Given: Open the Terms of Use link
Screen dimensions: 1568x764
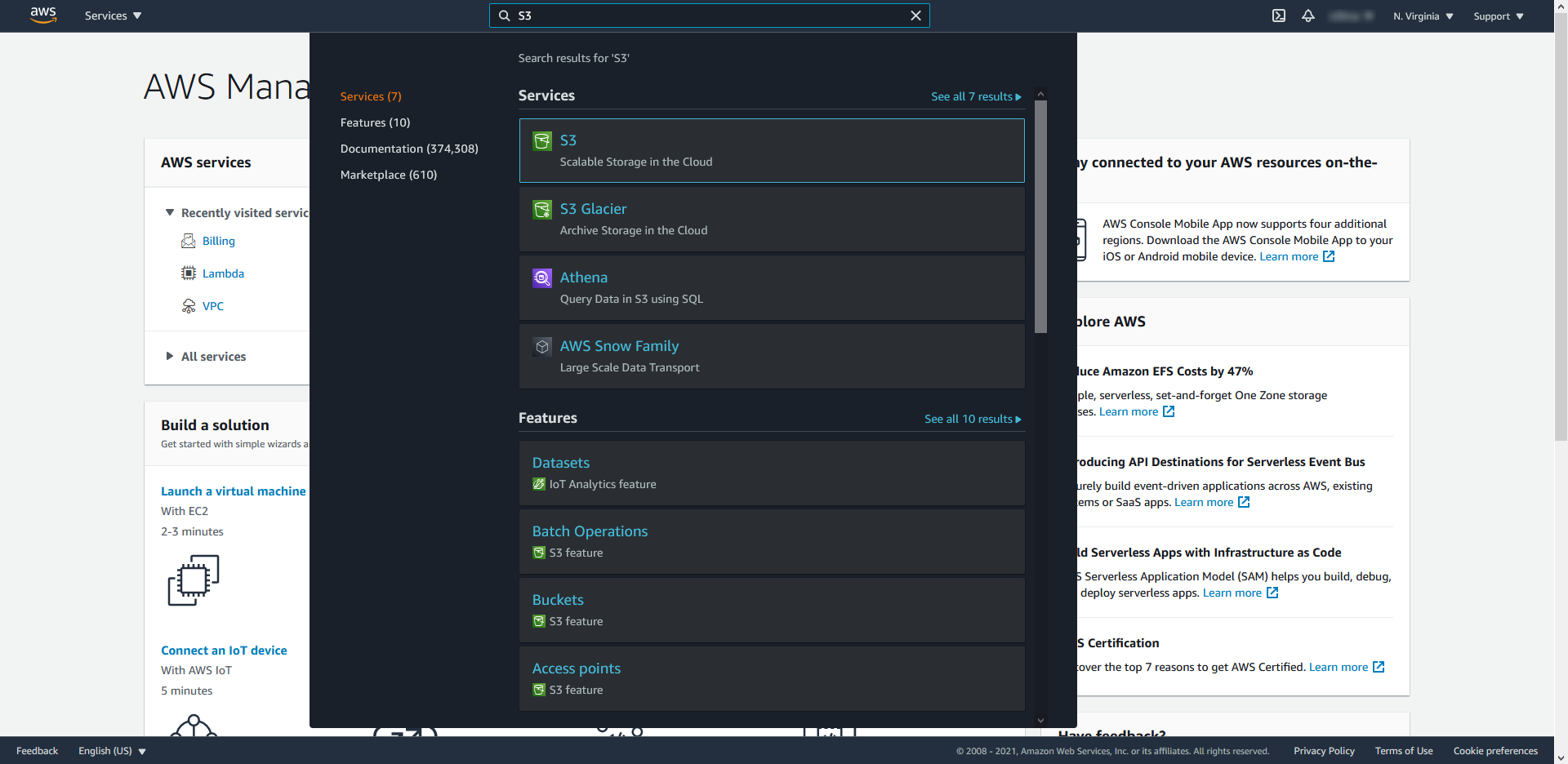Looking at the screenshot, I should (x=1403, y=751).
